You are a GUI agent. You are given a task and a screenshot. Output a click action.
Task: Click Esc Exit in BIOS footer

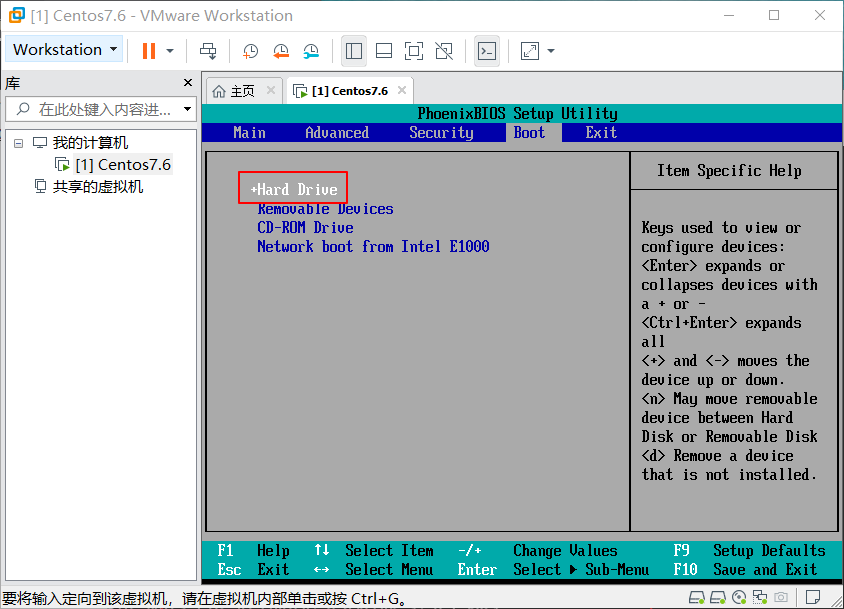coord(254,570)
